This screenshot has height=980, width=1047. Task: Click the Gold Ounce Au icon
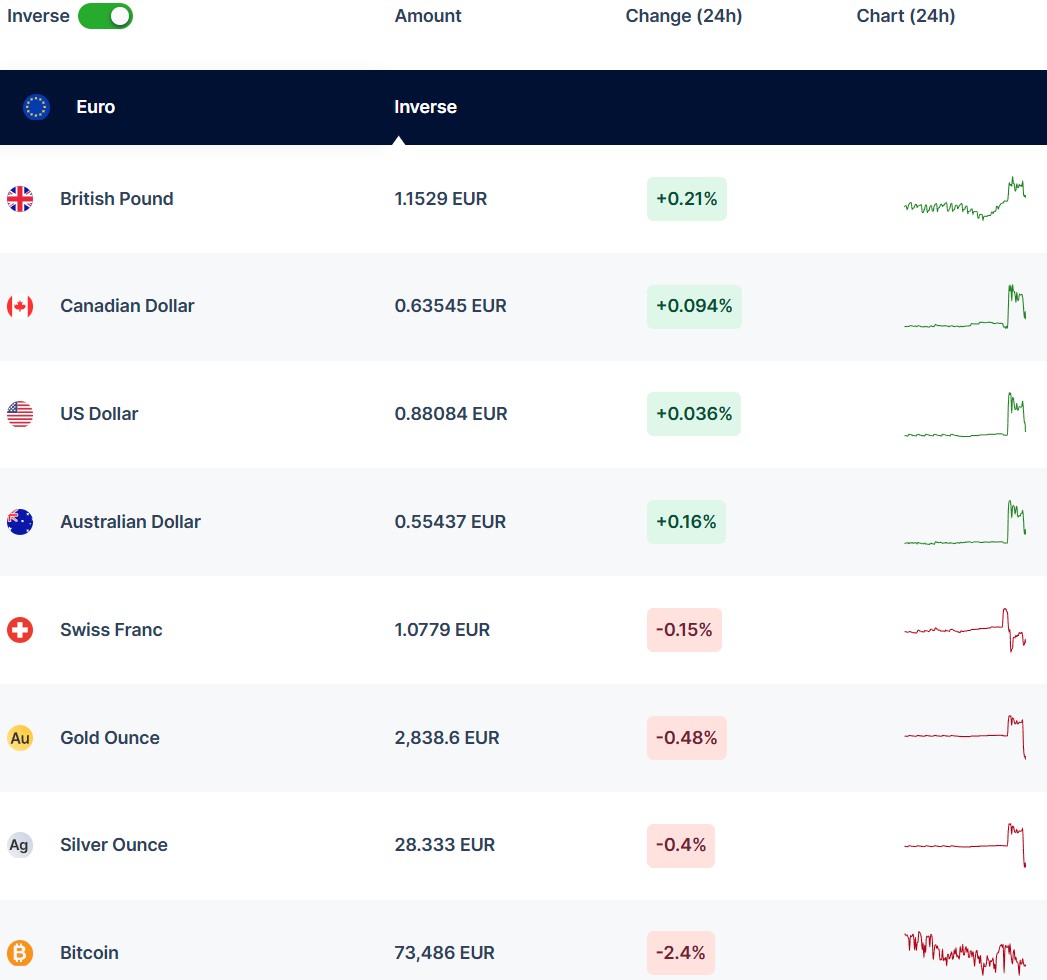pyautogui.click(x=20, y=738)
